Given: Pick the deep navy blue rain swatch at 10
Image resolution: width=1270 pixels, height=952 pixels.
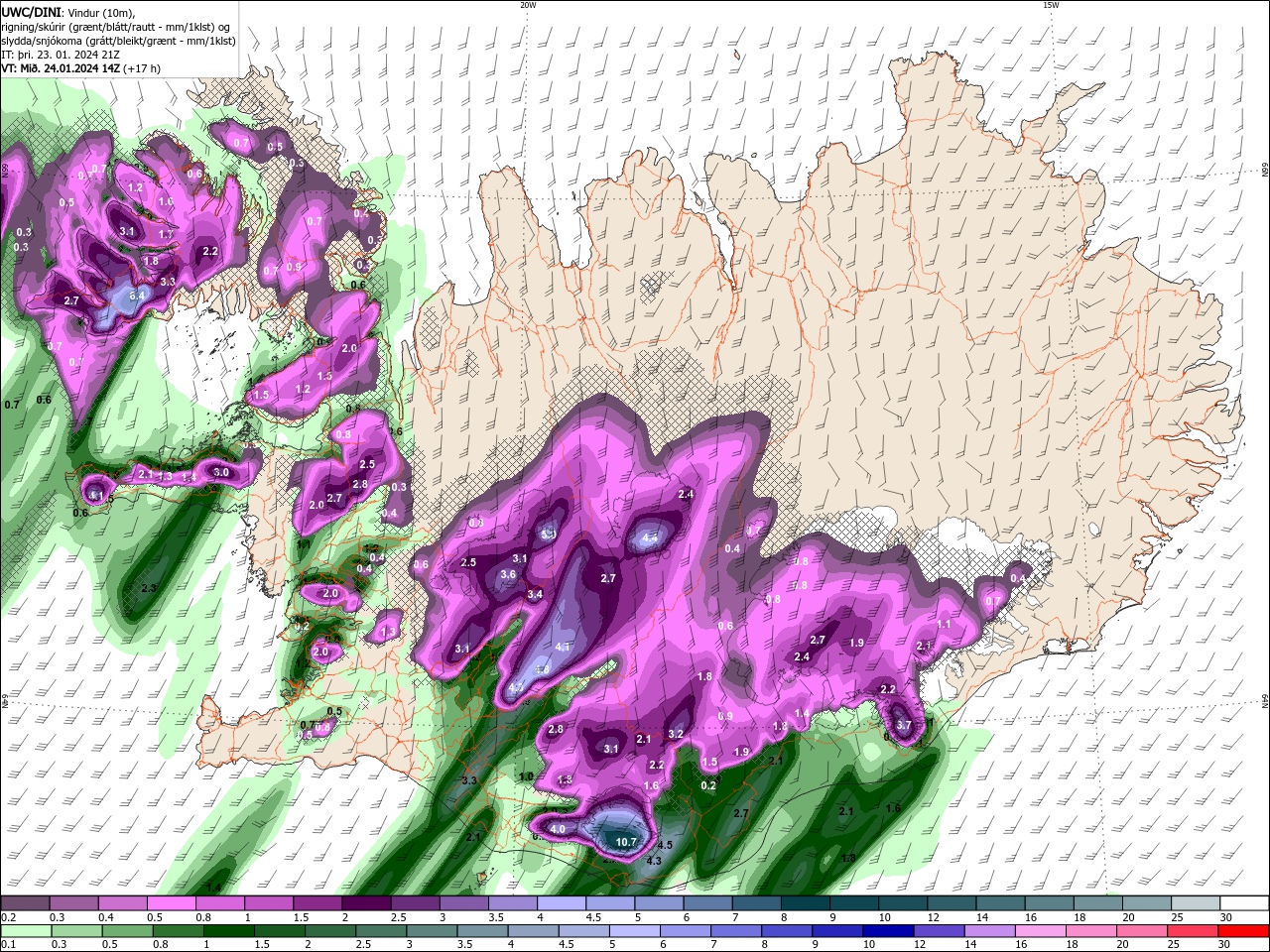Looking at the screenshot, I should click(888, 931).
